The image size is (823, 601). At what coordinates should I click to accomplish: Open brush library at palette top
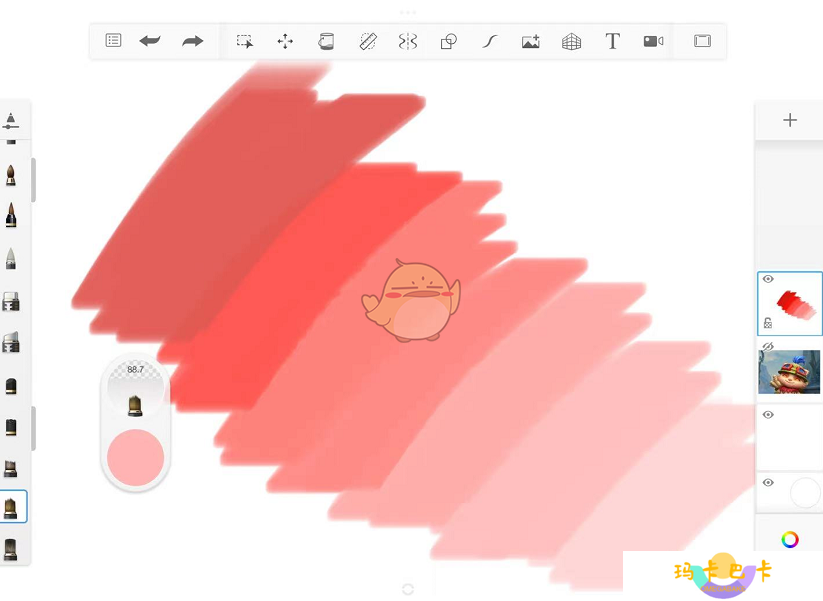pyautogui.click(x=11, y=121)
